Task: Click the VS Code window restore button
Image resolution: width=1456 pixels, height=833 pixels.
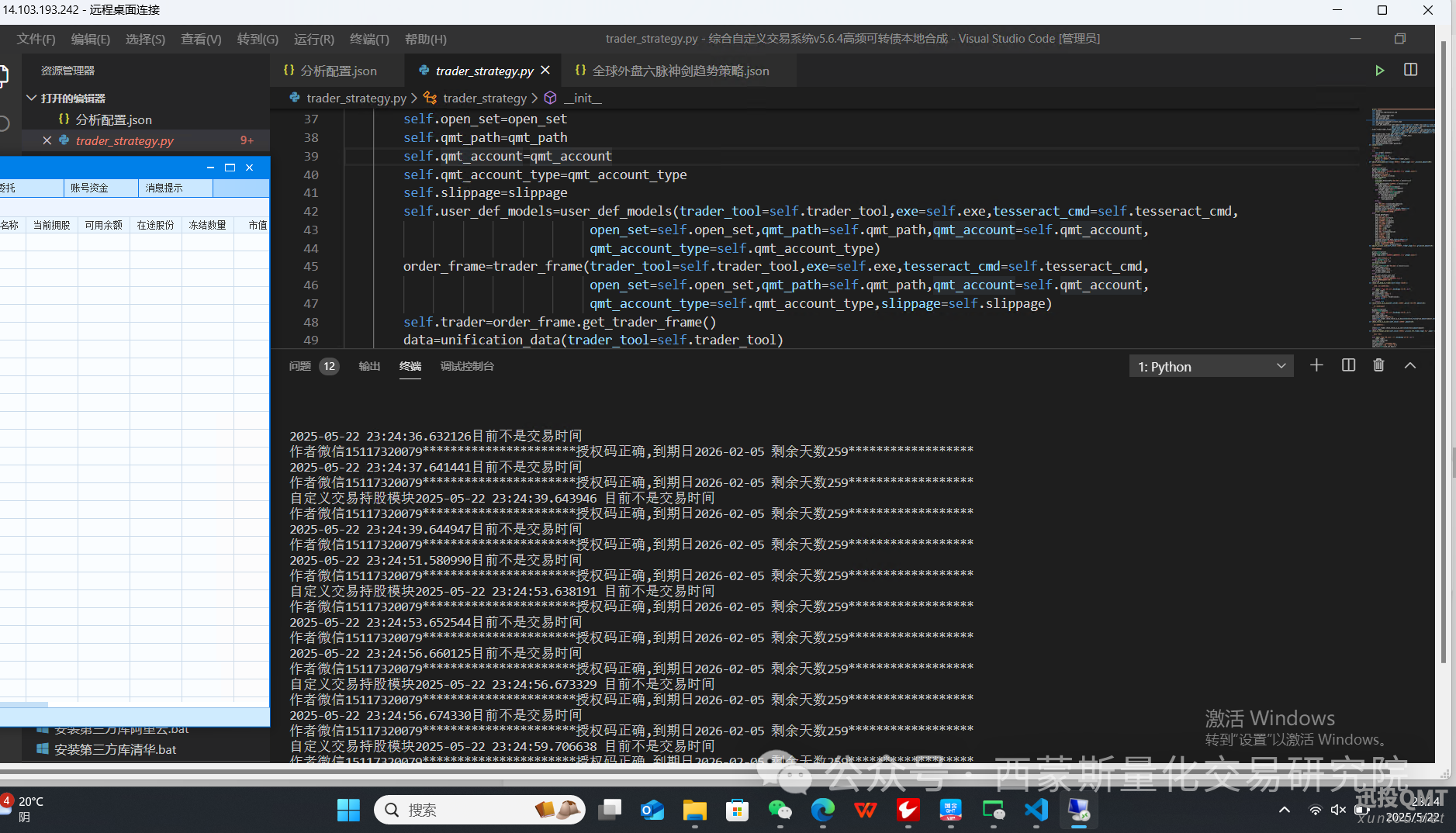Action: pyautogui.click(x=1399, y=39)
